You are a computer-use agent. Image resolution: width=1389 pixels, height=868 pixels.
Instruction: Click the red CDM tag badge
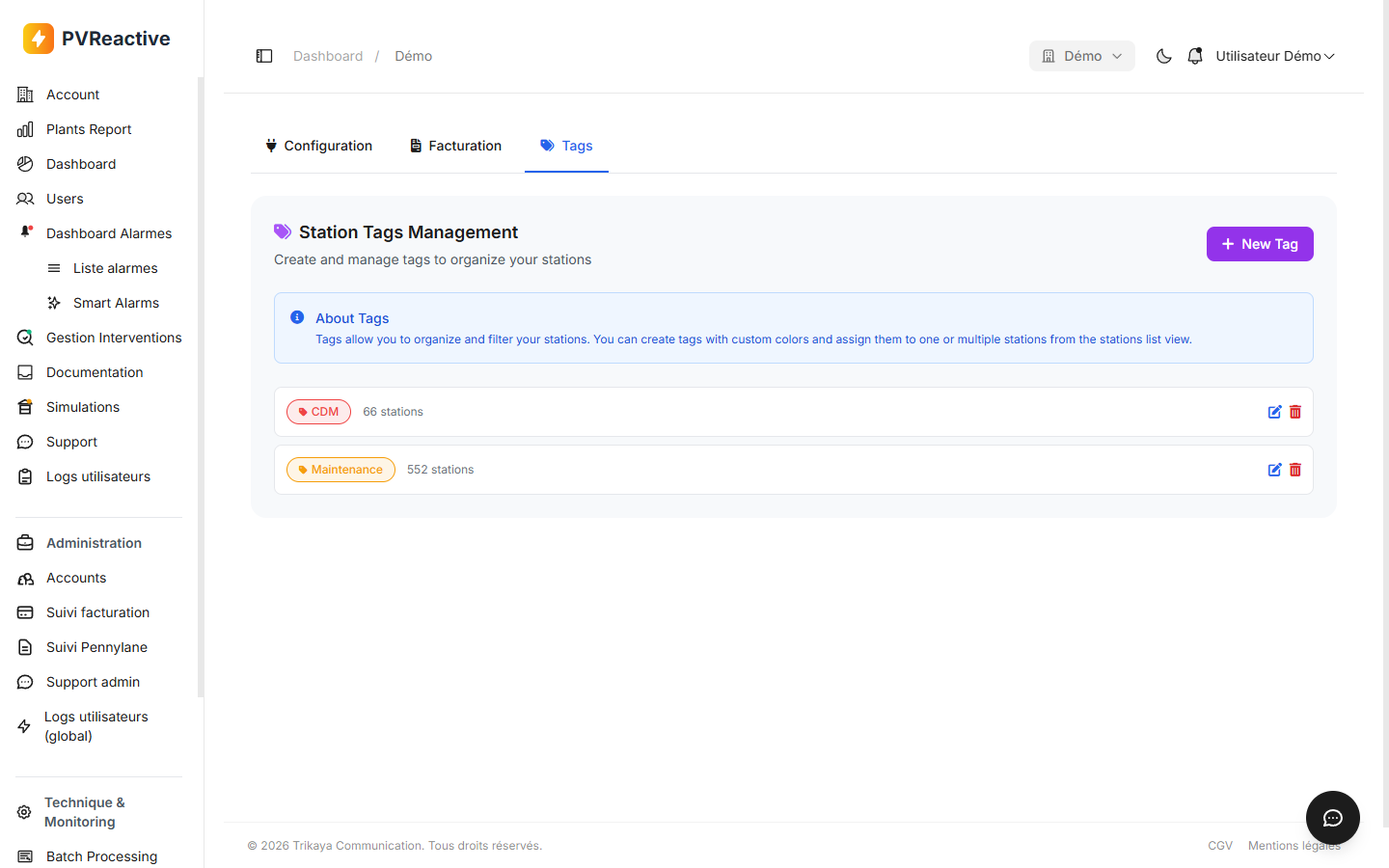click(318, 412)
